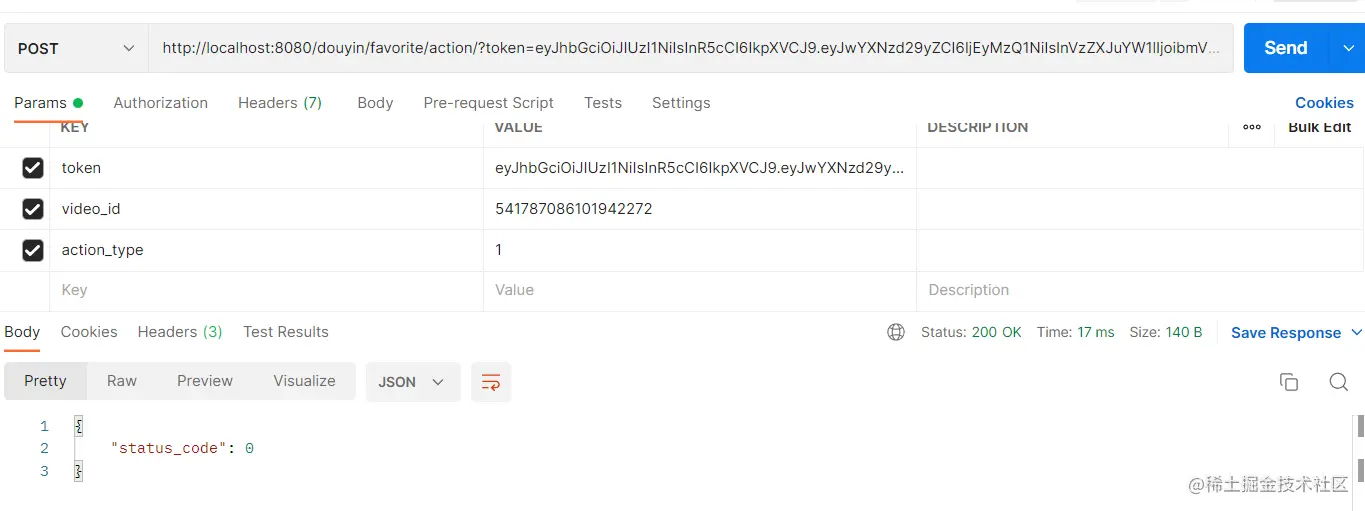The image size is (1365, 511).
Task: Open the Cookies link
Action: click(x=1323, y=103)
